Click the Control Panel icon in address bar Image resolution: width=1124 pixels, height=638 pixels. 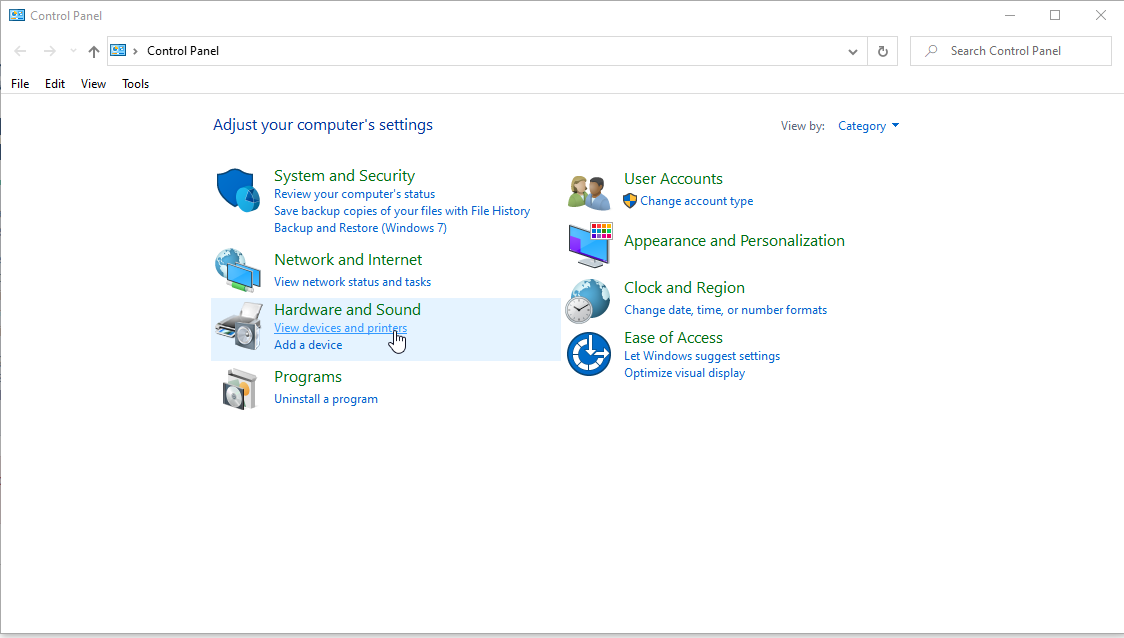pos(118,50)
